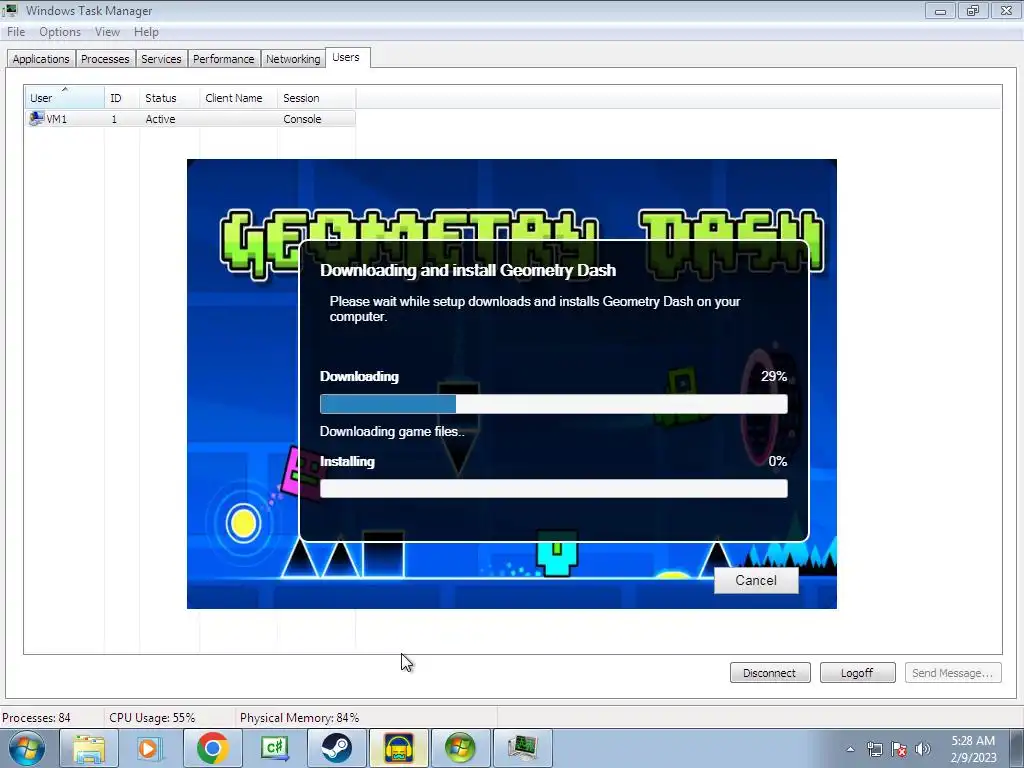Select the Users tab
The height and width of the screenshot is (768, 1024).
tap(346, 57)
